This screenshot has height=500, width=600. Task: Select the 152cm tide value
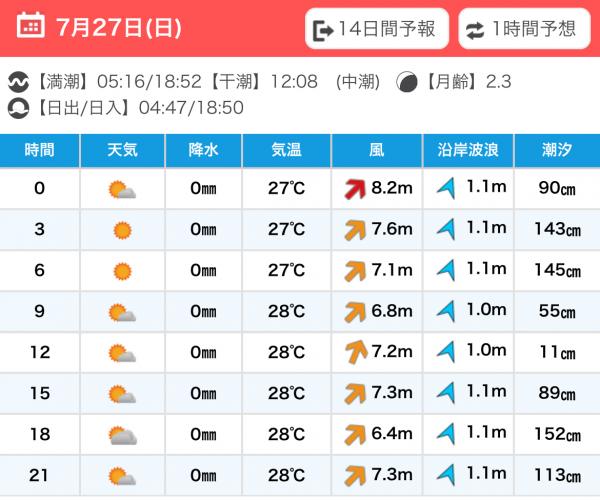[x=558, y=434]
